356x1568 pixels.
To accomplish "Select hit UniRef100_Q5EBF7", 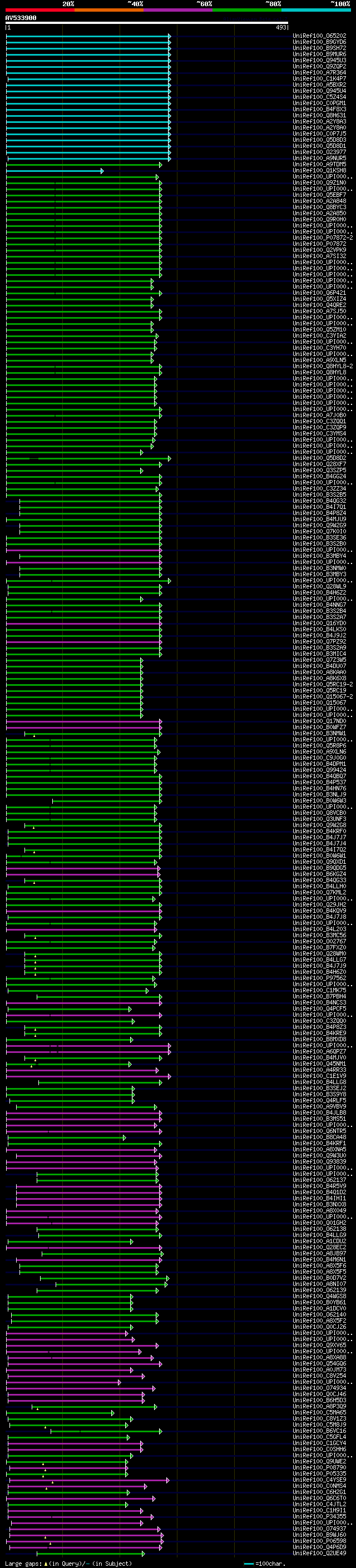I will 319,195.
